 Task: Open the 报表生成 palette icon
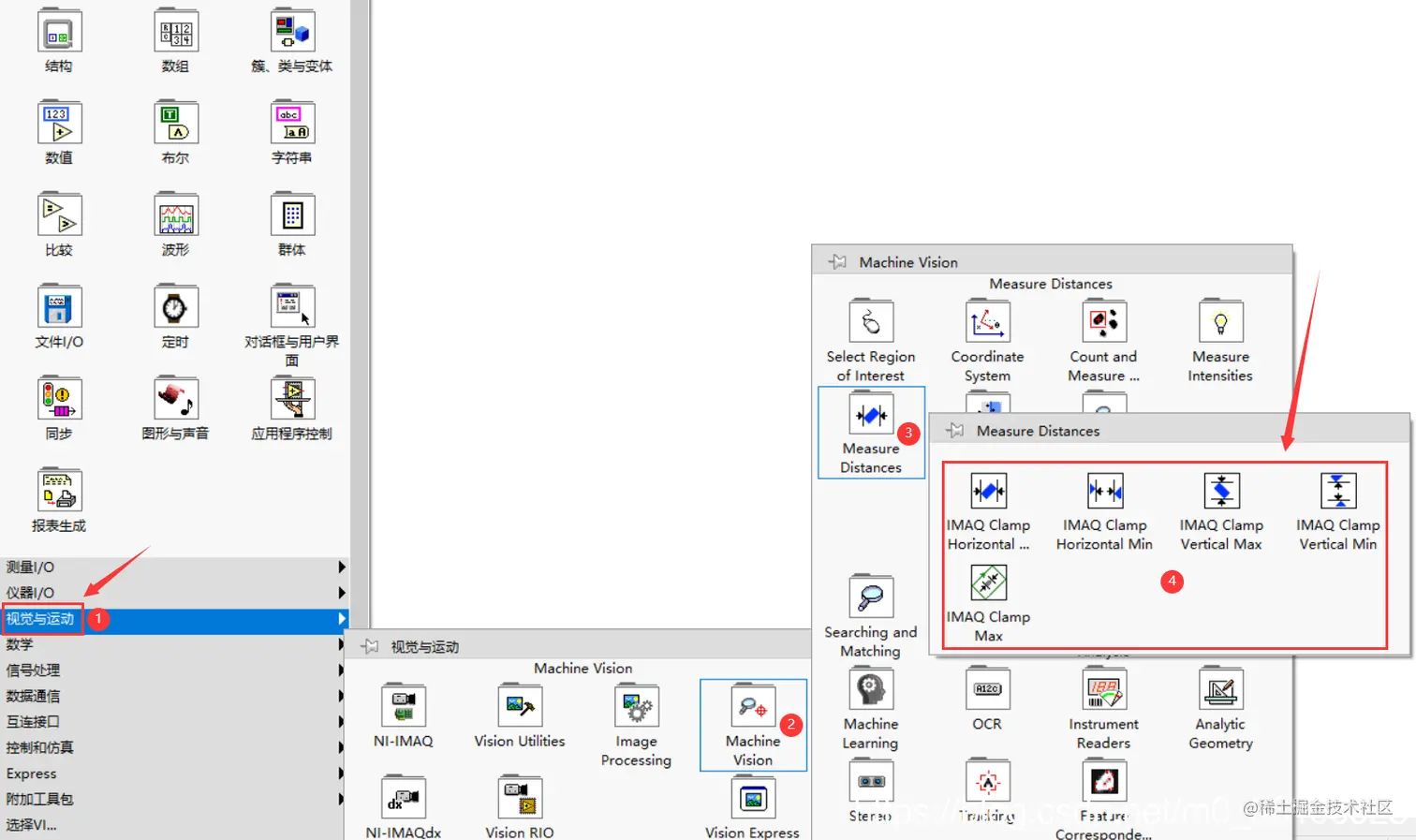coord(59,491)
